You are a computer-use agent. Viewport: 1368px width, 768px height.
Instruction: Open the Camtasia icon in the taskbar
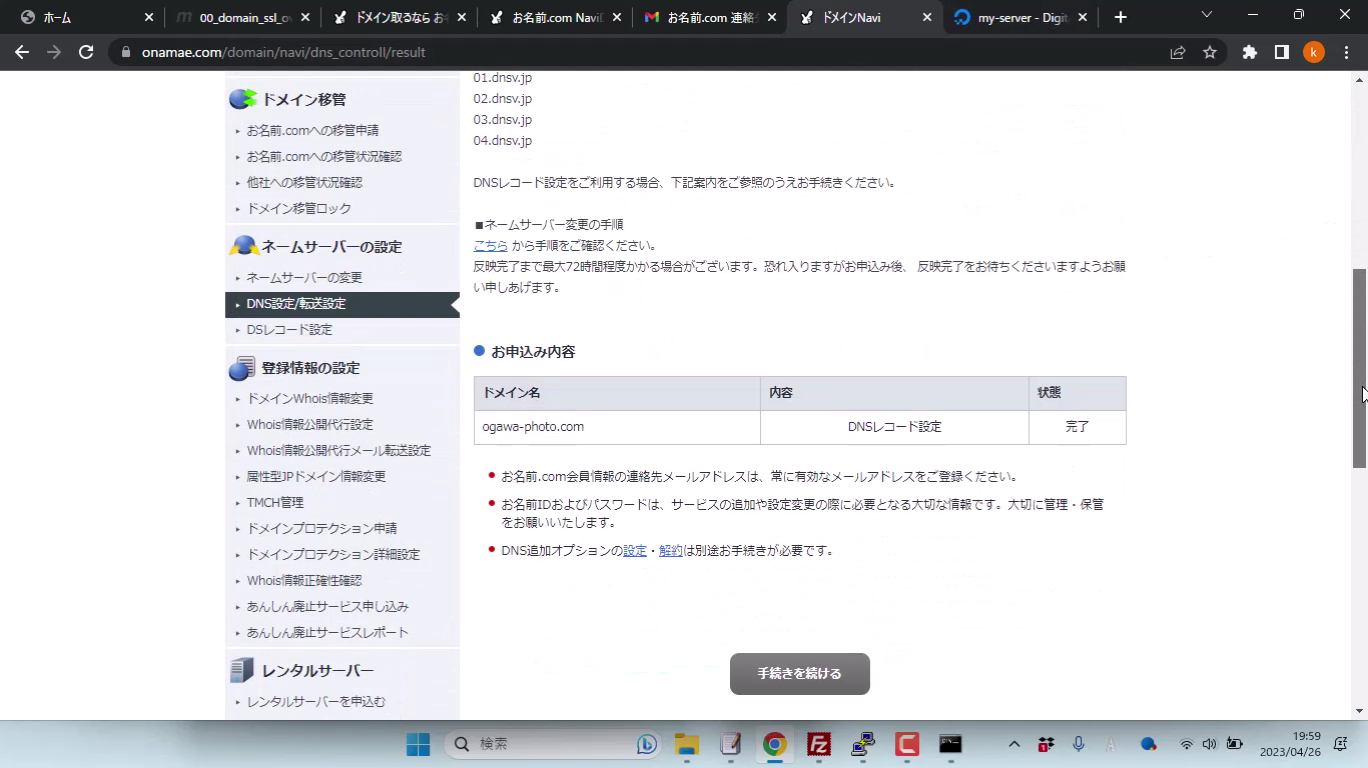[x=907, y=744]
